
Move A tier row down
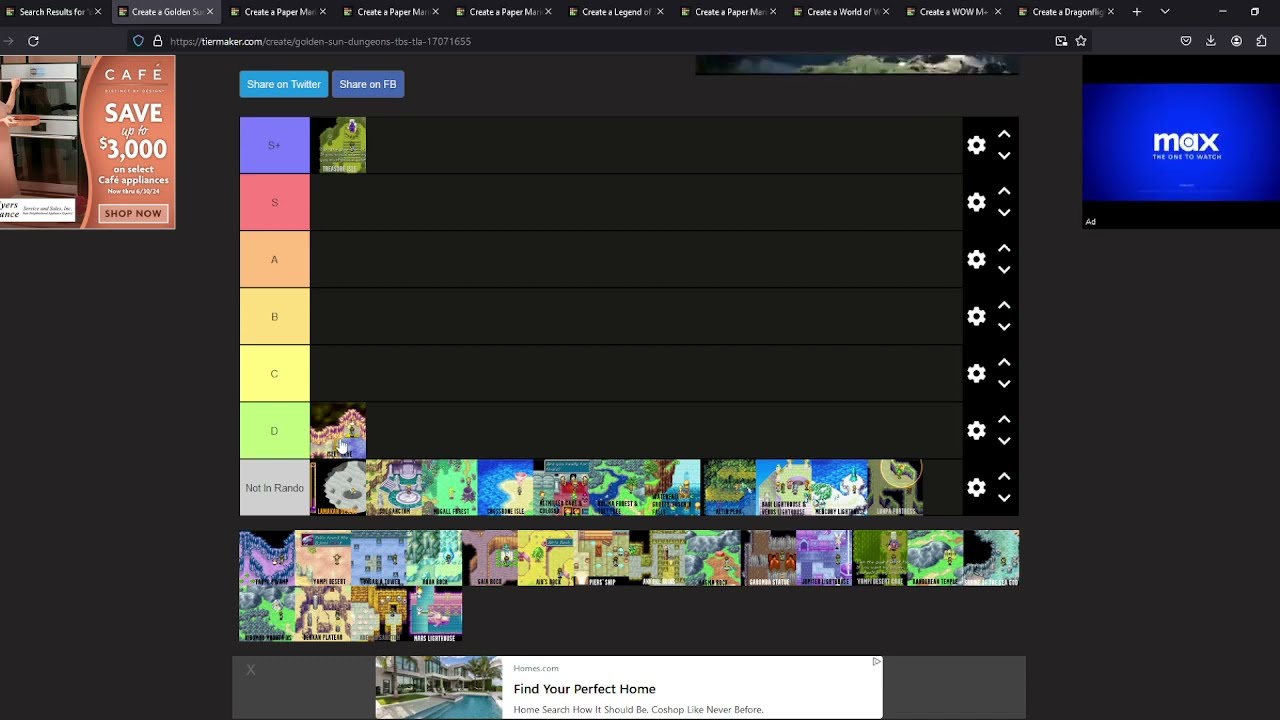click(x=1004, y=270)
